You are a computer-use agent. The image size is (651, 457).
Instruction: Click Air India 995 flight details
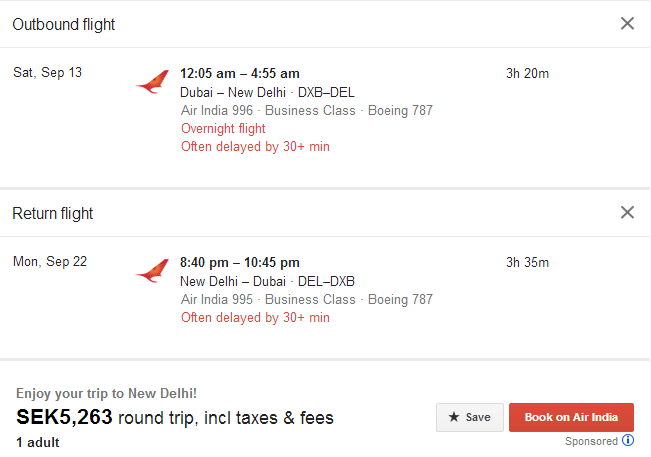tap(307, 299)
